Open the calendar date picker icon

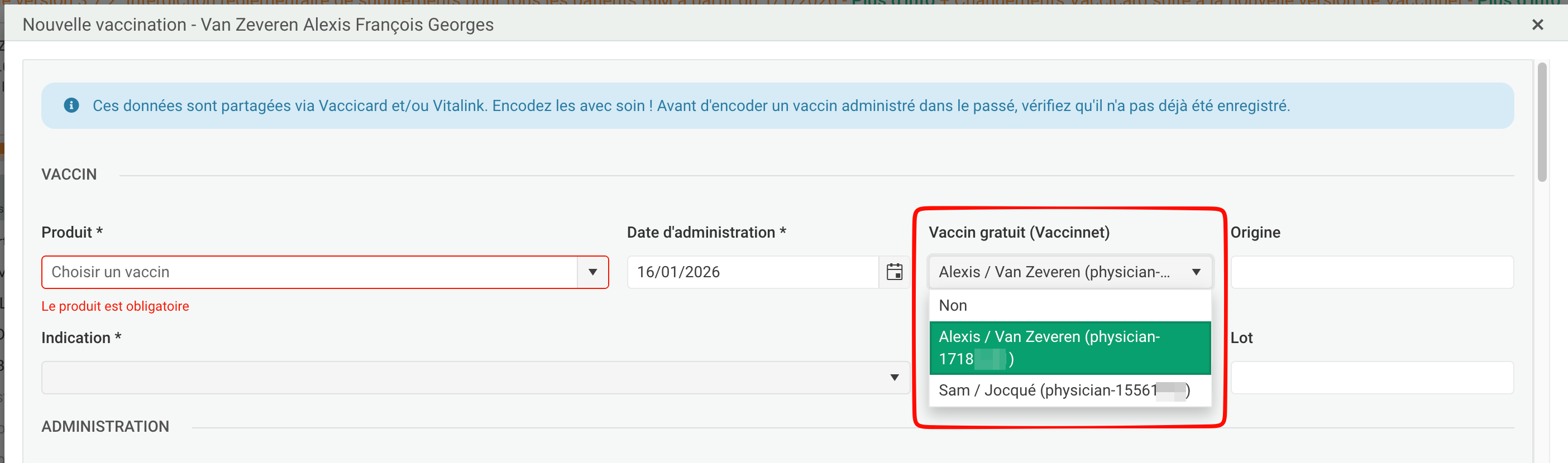[x=893, y=272]
